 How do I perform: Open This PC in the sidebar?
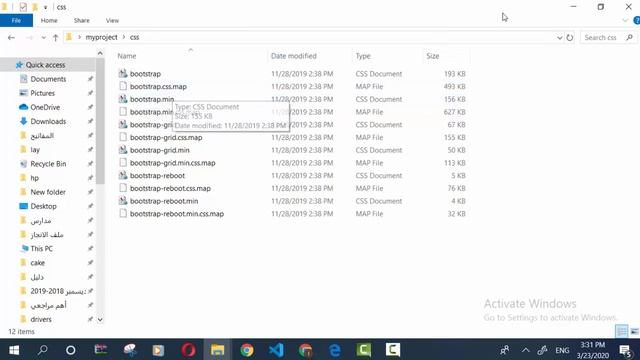41,249
